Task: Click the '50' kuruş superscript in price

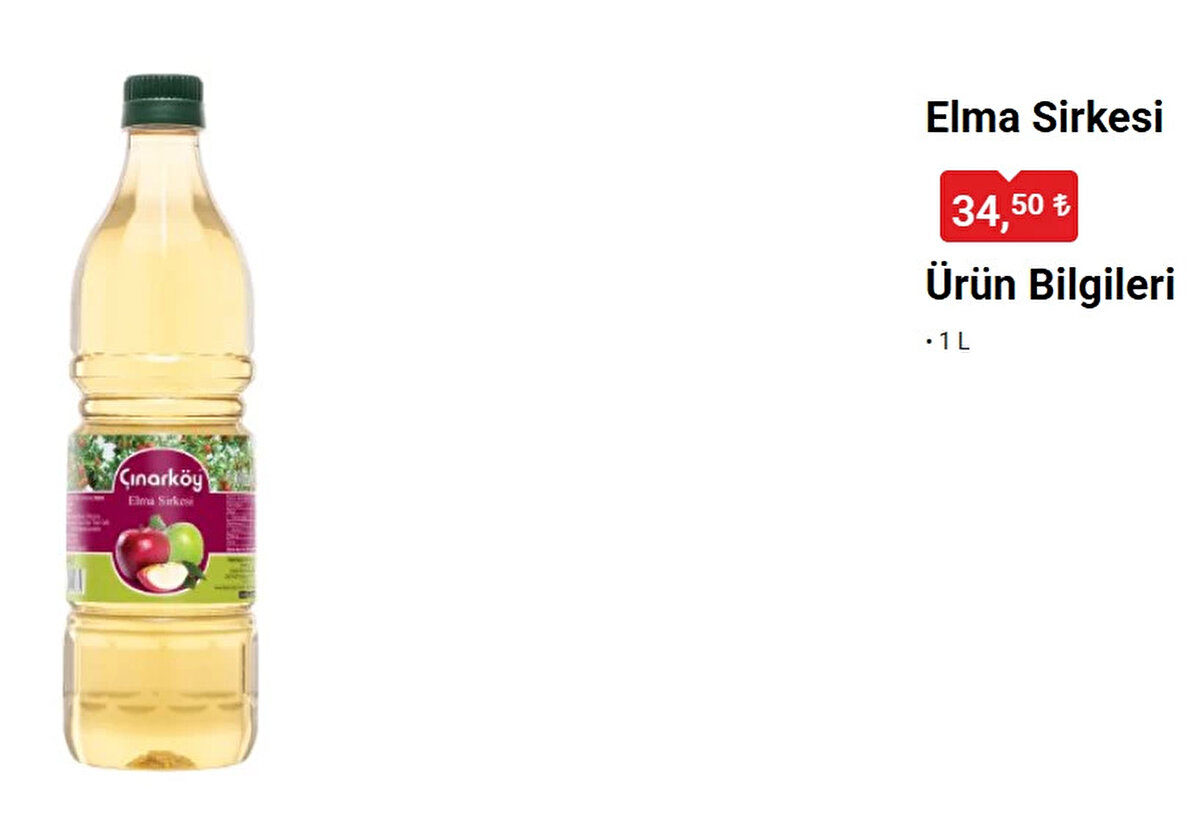Action: click(1026, 205)
